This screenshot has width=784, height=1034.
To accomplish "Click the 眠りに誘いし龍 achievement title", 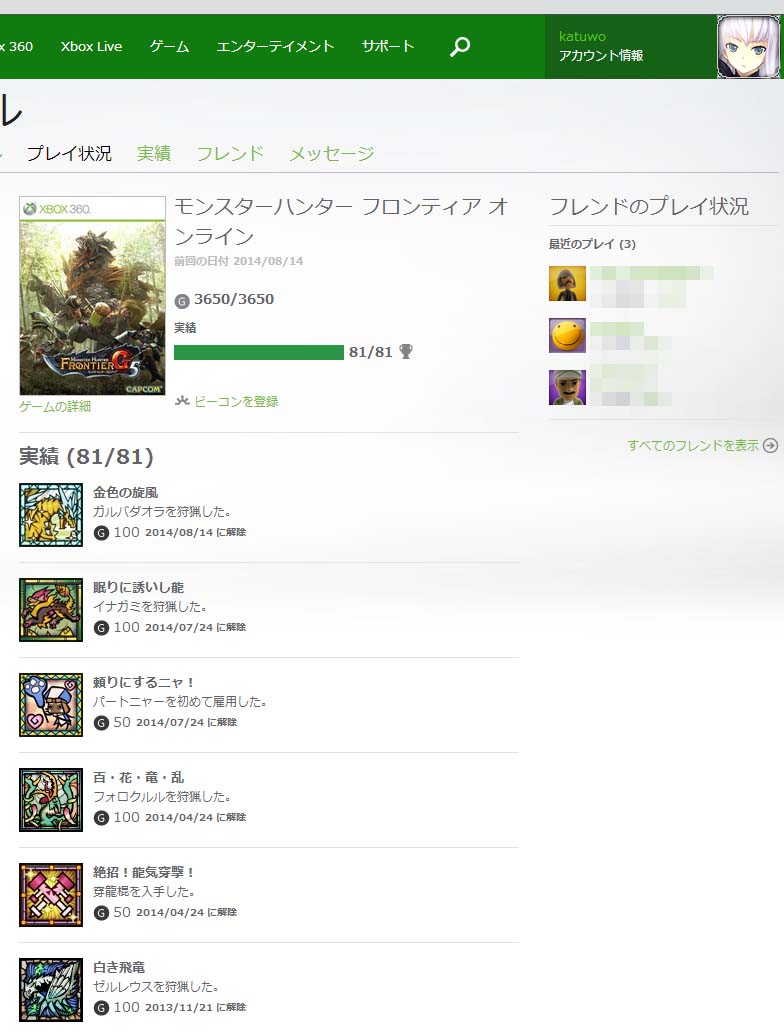I will coord(138,587).
